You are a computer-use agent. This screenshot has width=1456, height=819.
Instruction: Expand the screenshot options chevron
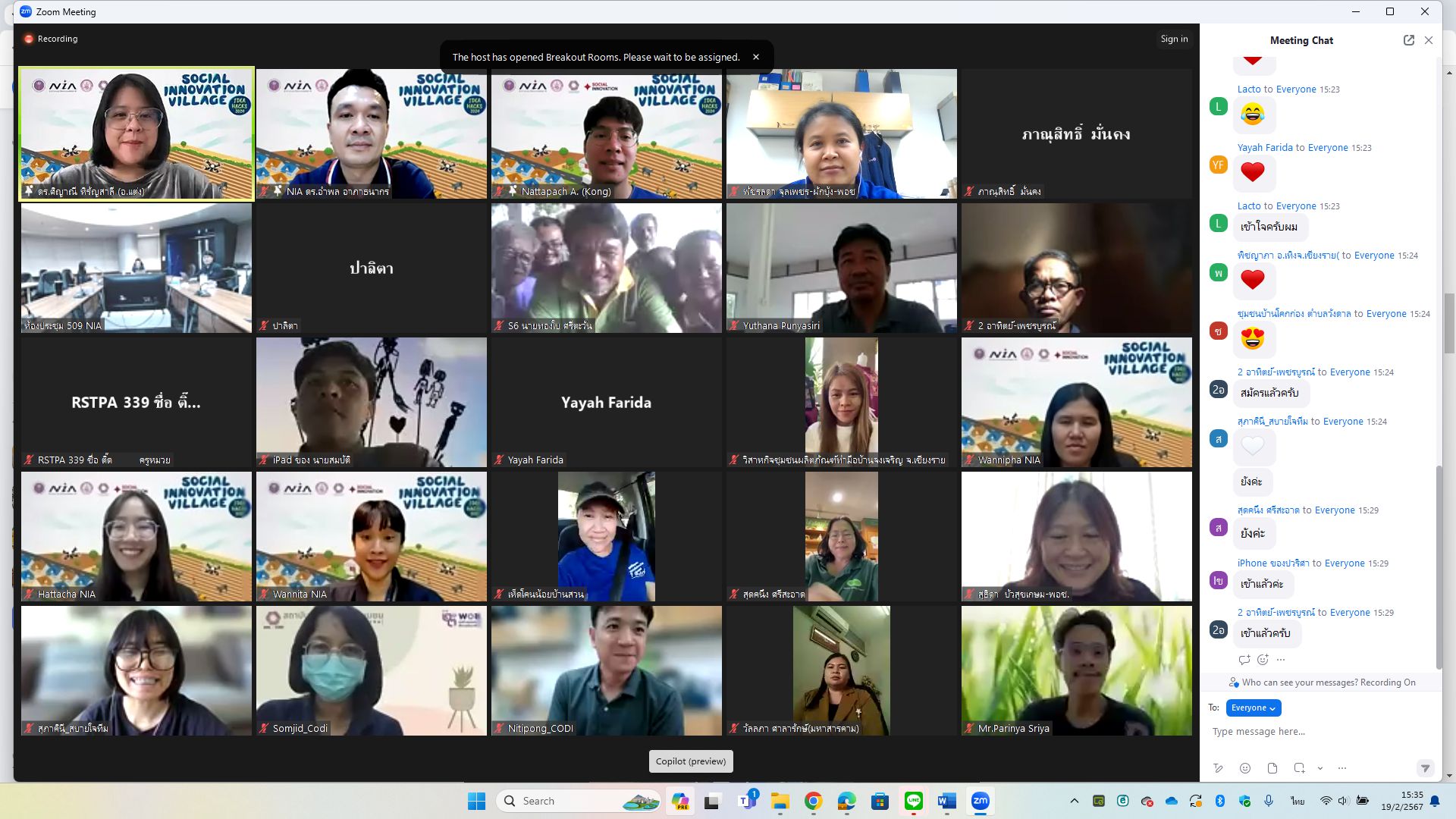(1320, 768)
